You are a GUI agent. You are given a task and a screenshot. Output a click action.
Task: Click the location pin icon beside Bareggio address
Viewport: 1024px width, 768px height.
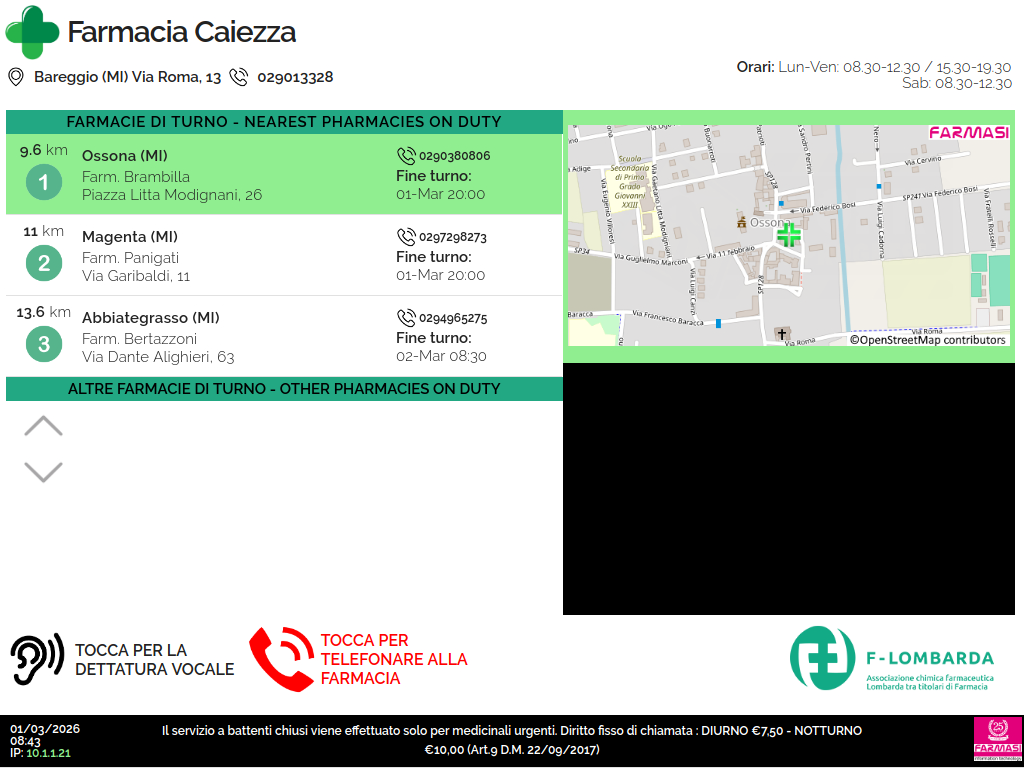[16, 77]
